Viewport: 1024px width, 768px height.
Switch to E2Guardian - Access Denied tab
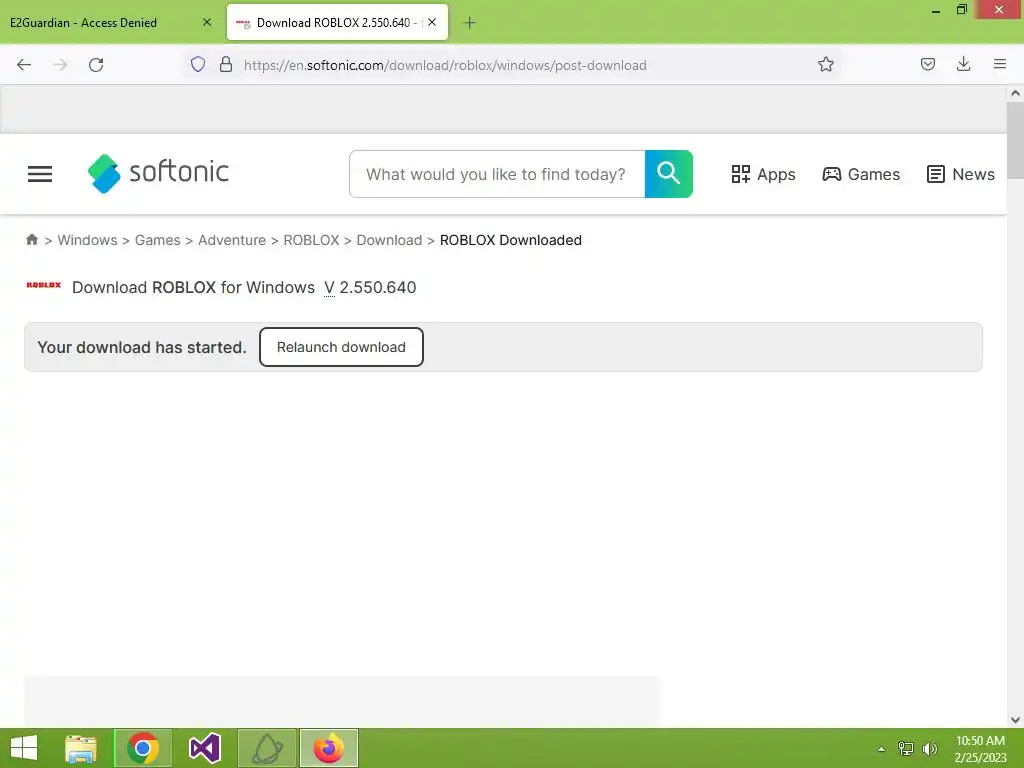111,22
